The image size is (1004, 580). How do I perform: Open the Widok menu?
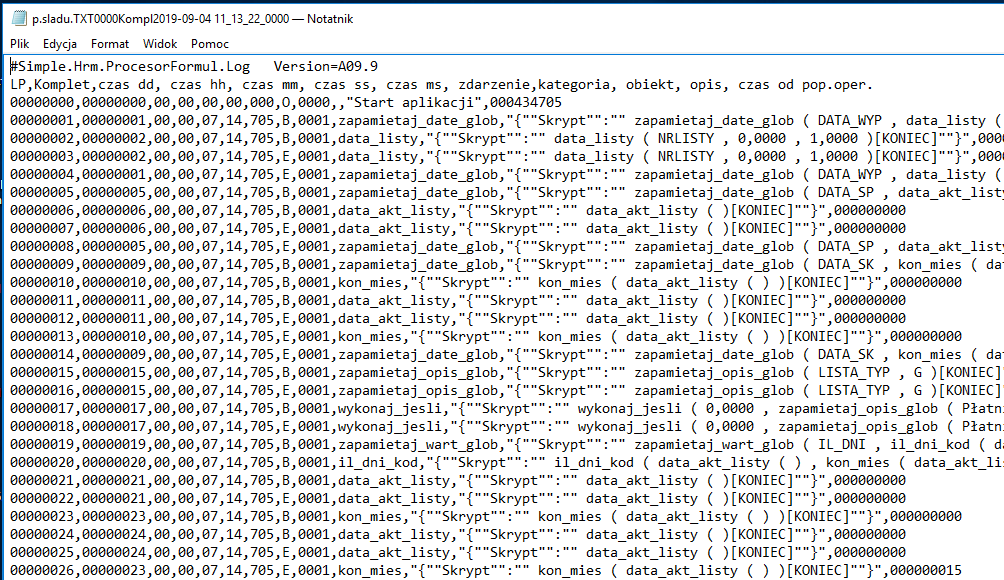pos(159,44)
